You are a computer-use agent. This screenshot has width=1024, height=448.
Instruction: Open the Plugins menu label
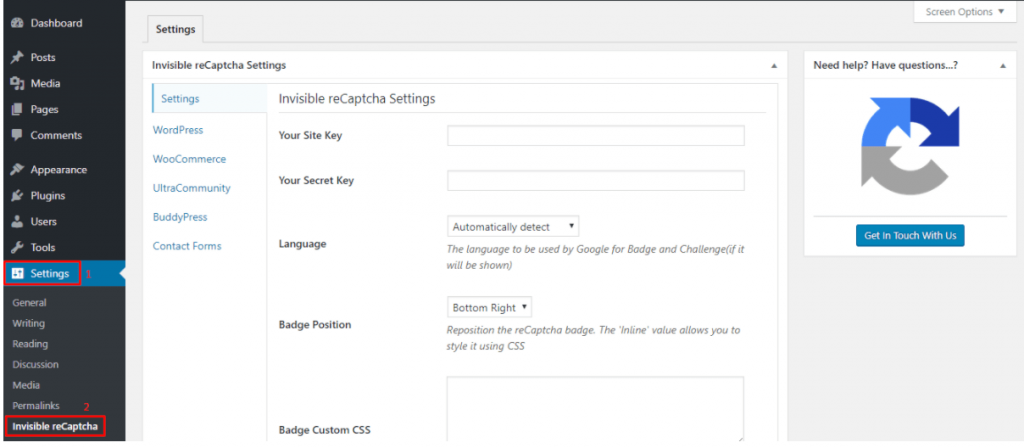point(48,196)
